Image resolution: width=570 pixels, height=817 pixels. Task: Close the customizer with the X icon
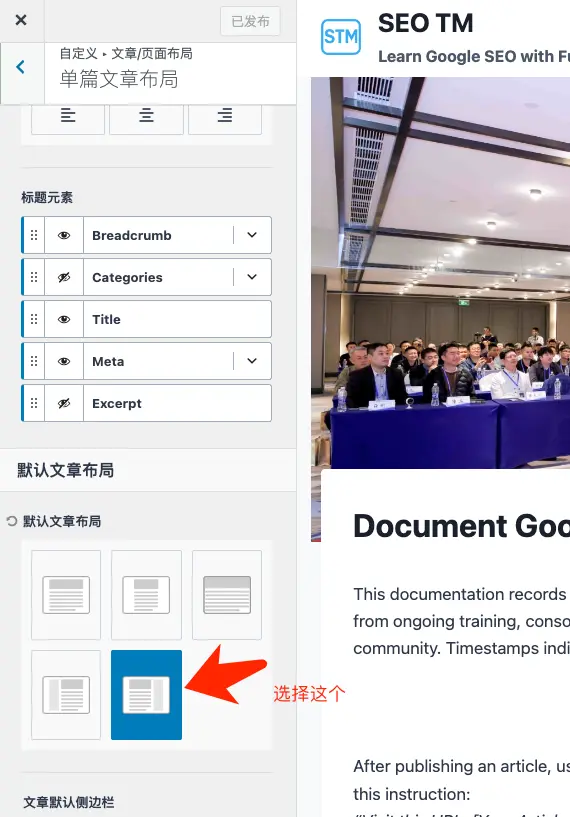21,20
